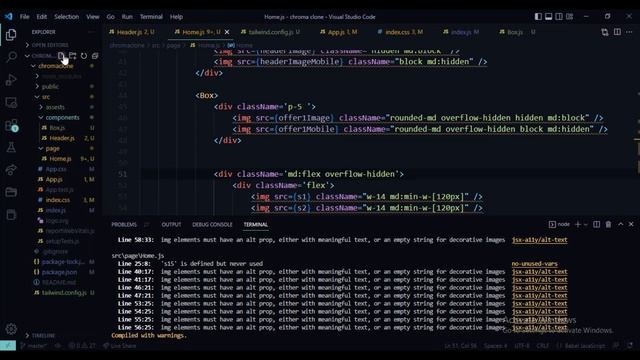The width and height of the screenshot is (640, 360).
Task: Open changes compare icon in editor toolbar
Action: [x=604, y=32]
